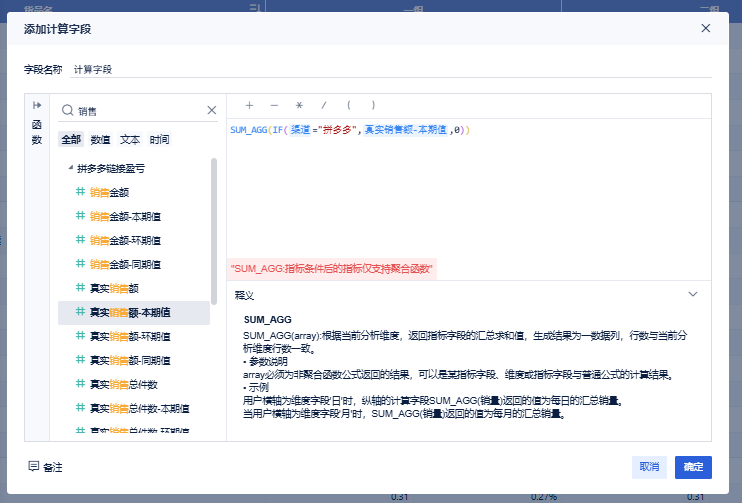Click the 确定 button
The height and width of the screenshot is (503, 742).
point(693,467)
